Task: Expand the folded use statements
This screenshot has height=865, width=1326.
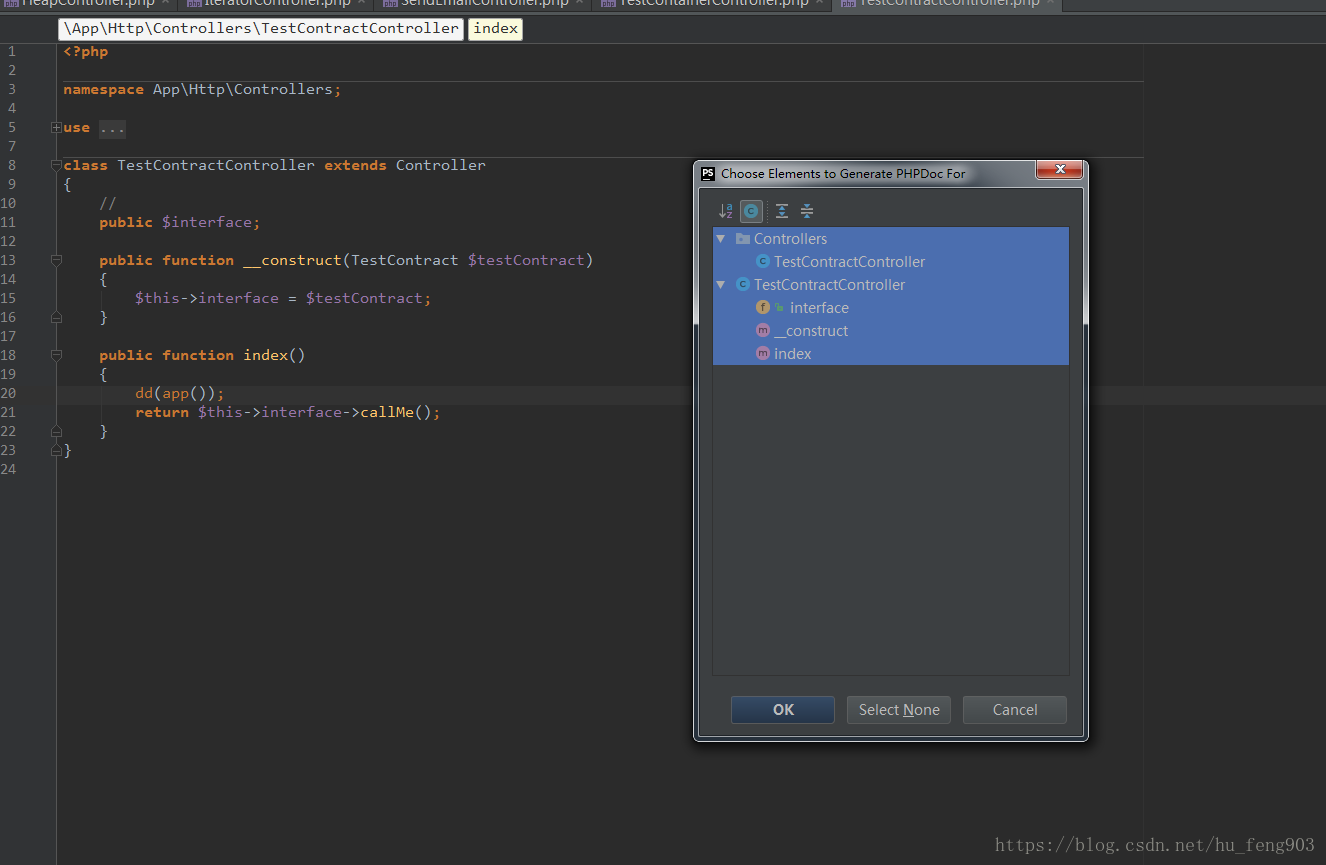Action: point(57,128)
